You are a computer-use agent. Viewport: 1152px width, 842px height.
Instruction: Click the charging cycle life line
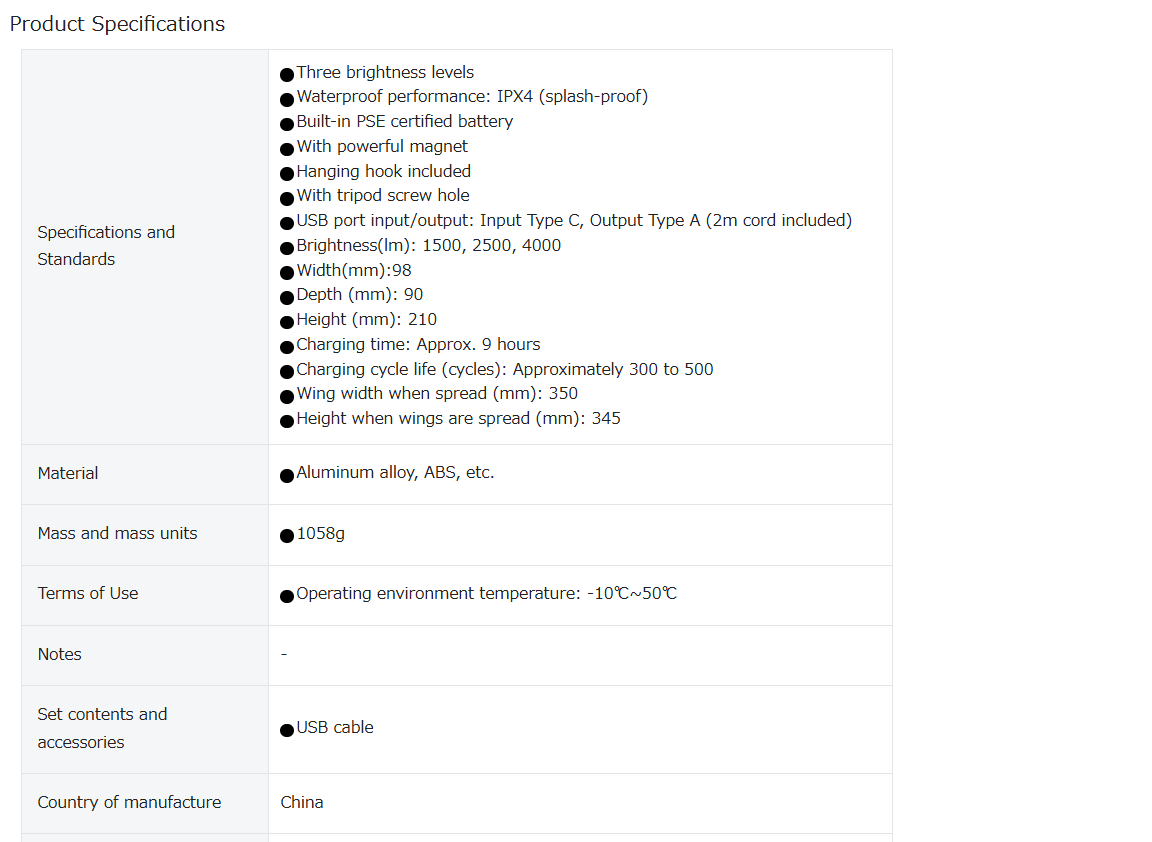coord(504,369)
